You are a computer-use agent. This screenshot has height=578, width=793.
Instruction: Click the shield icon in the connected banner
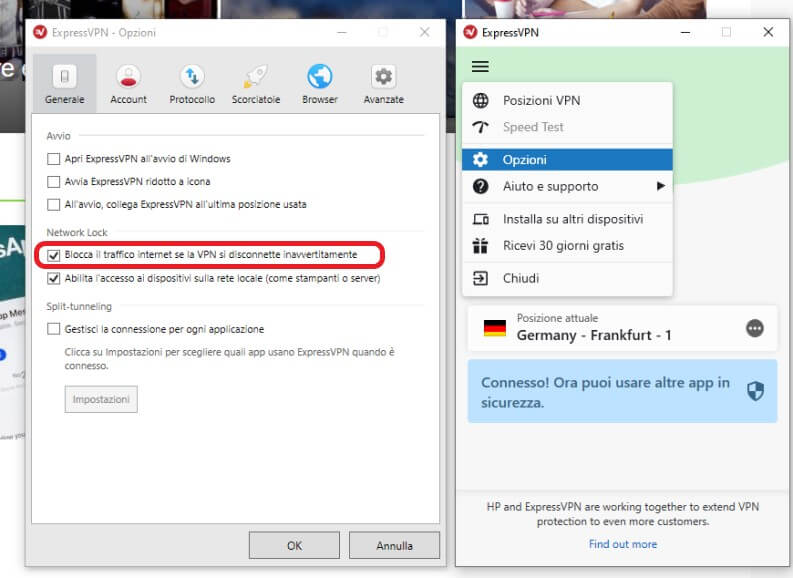point(755,391)
